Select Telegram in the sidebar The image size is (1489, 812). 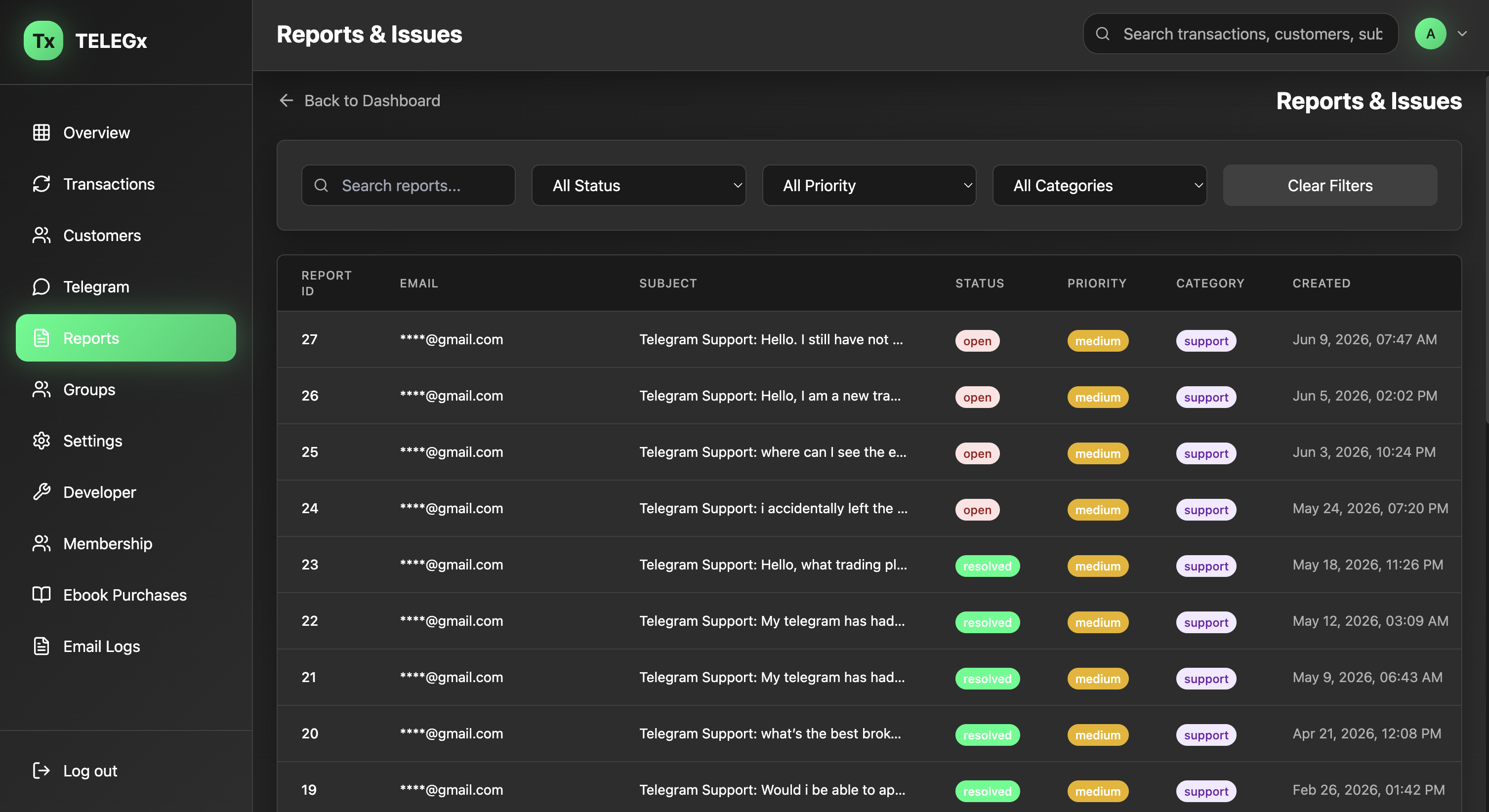[126, 286]
